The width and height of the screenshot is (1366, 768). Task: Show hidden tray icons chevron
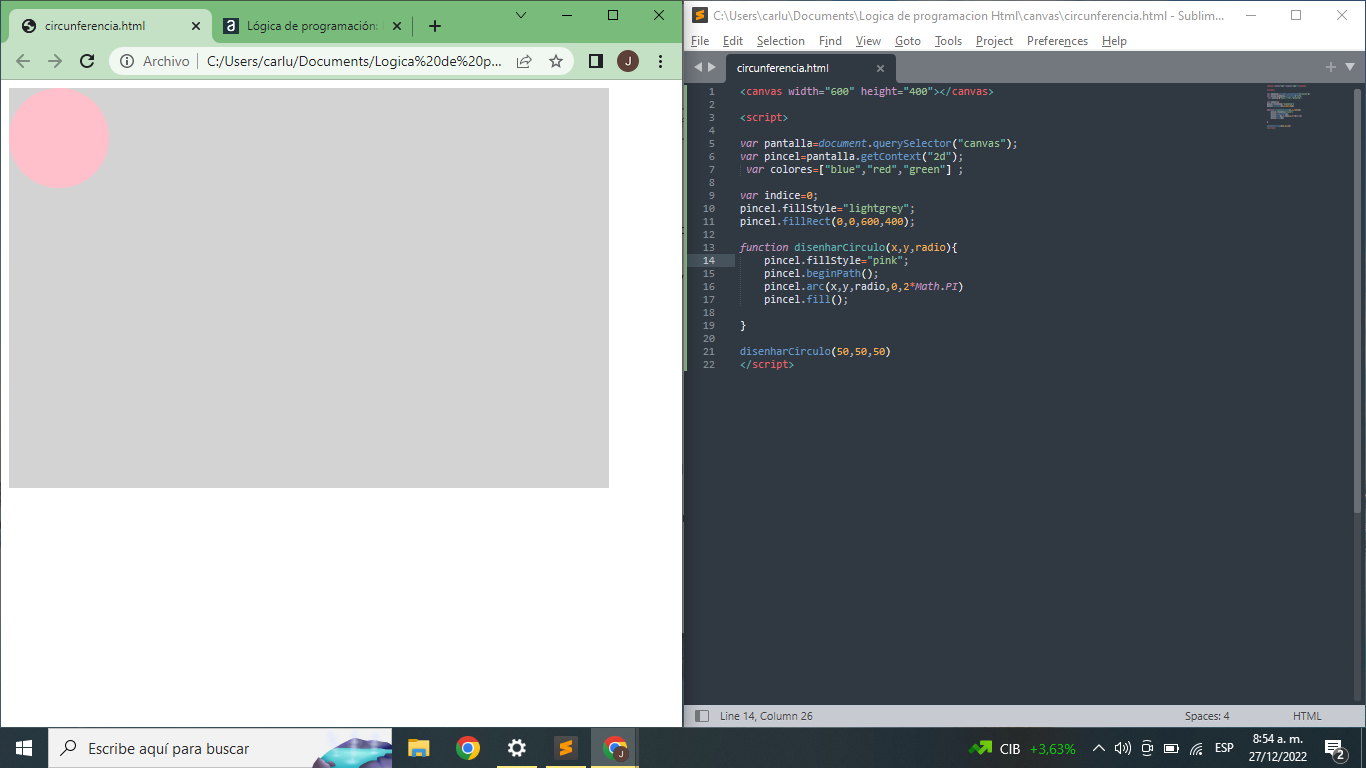coord(1099,748)
